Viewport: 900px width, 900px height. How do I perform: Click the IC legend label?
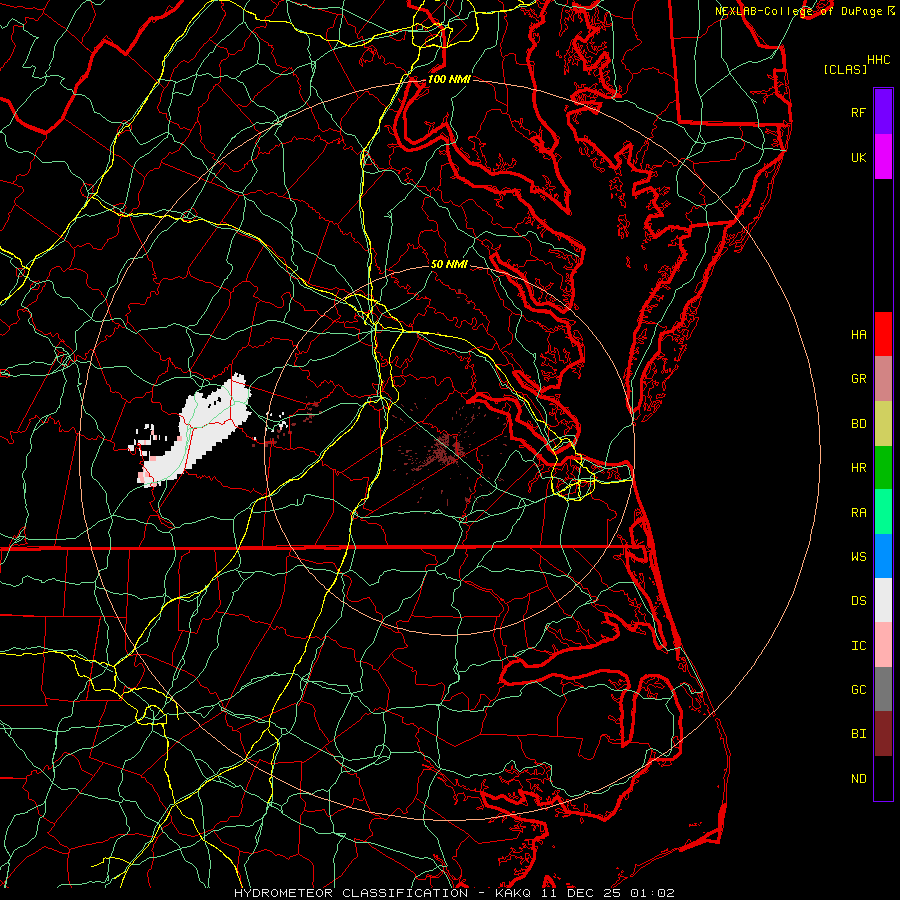[x=858, y=646]
